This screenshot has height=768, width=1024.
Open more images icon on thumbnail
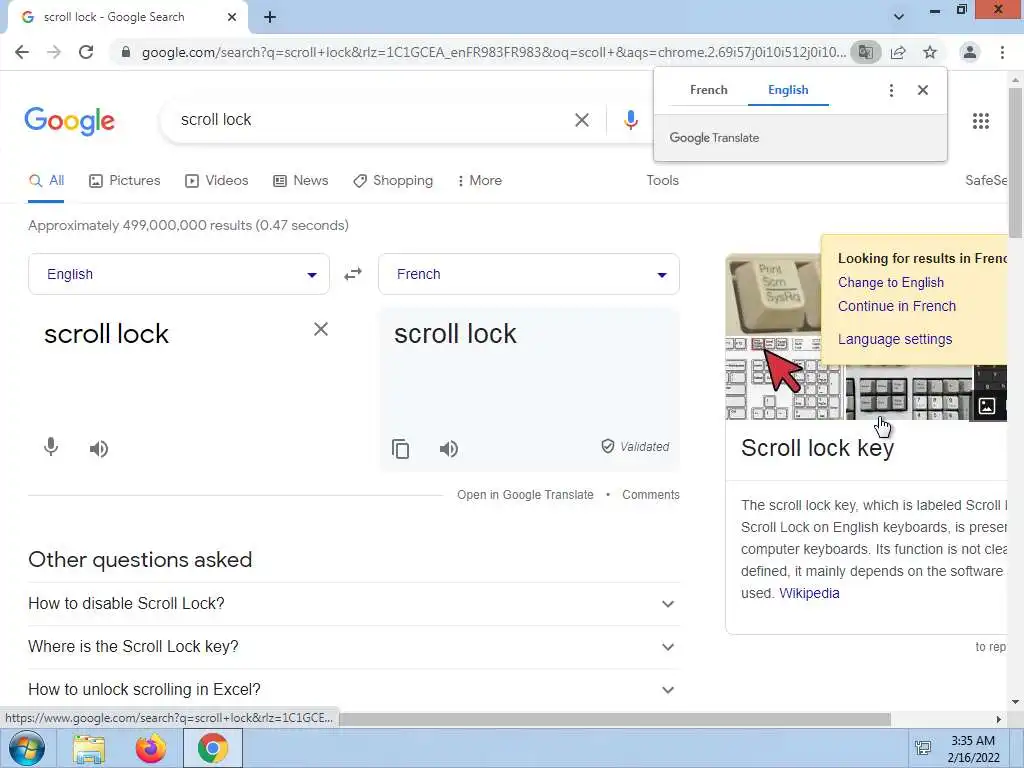pyautogui.click(x=987, y=406)
